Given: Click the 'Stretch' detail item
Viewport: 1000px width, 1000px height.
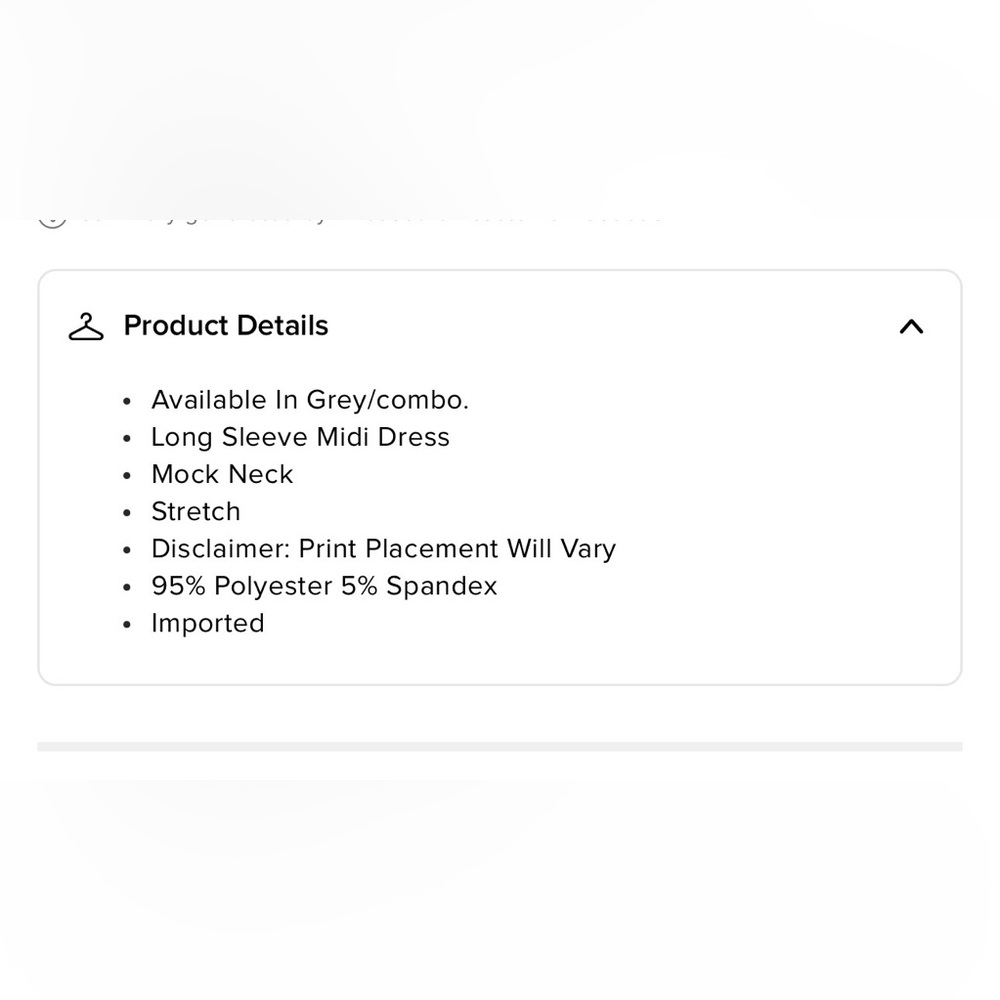Looking at the screenshot, I should 196,511.
